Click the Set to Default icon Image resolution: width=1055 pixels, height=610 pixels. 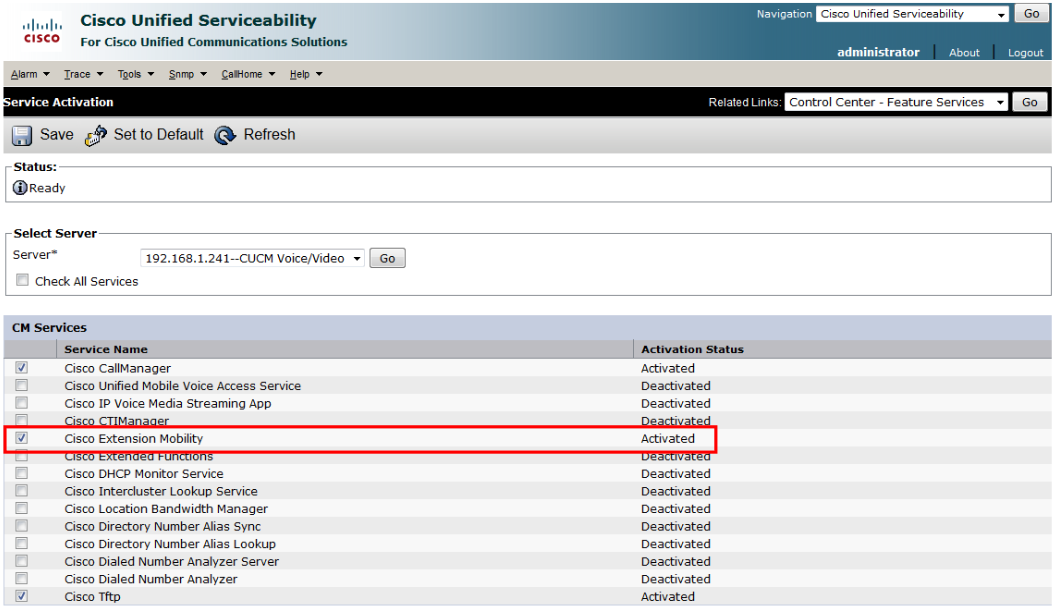coord(96,135)
